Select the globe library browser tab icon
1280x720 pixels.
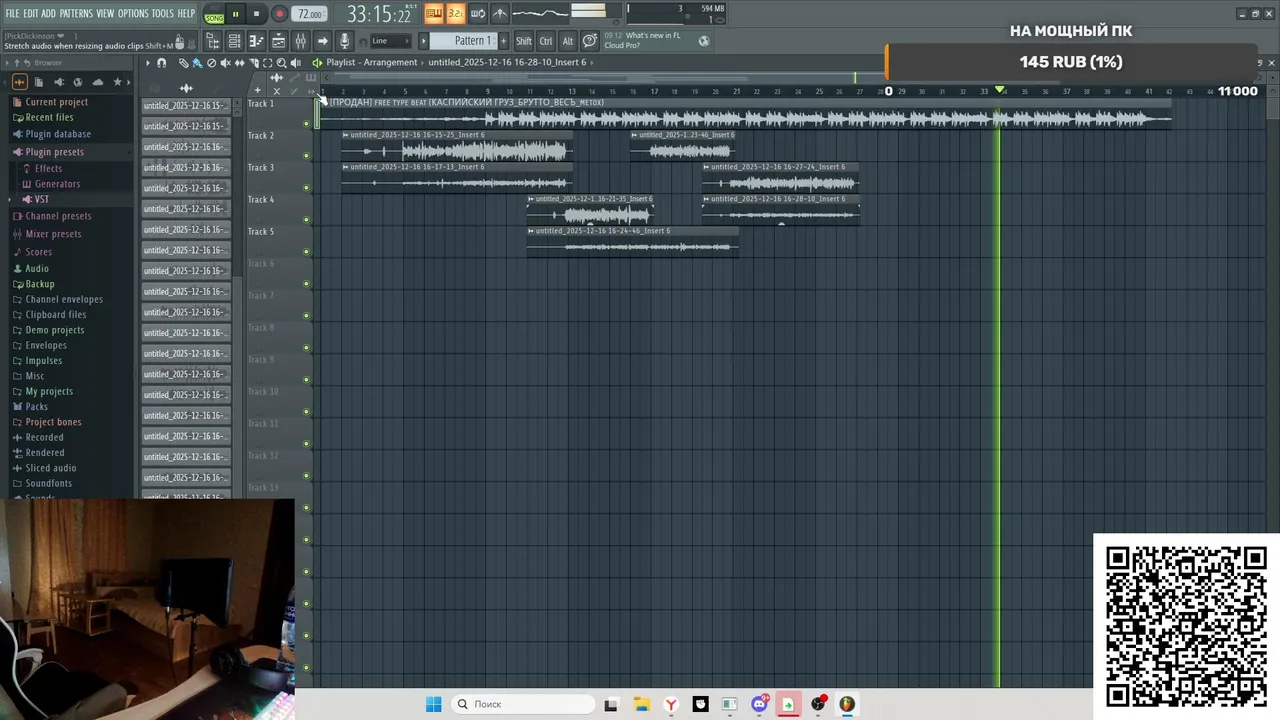[x=78, y=82]
